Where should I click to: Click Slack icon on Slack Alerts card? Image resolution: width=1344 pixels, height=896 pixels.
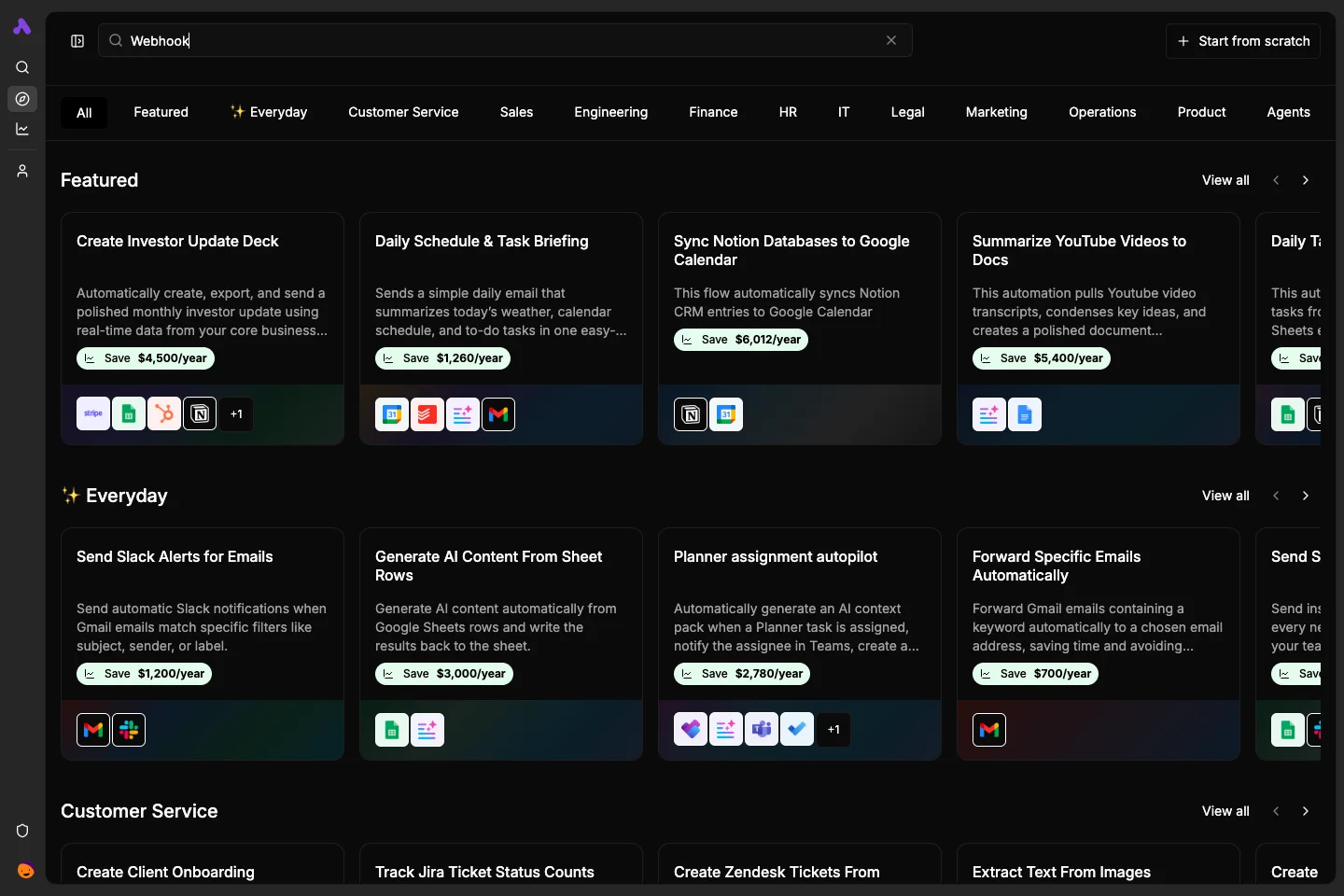pos(129,729)
